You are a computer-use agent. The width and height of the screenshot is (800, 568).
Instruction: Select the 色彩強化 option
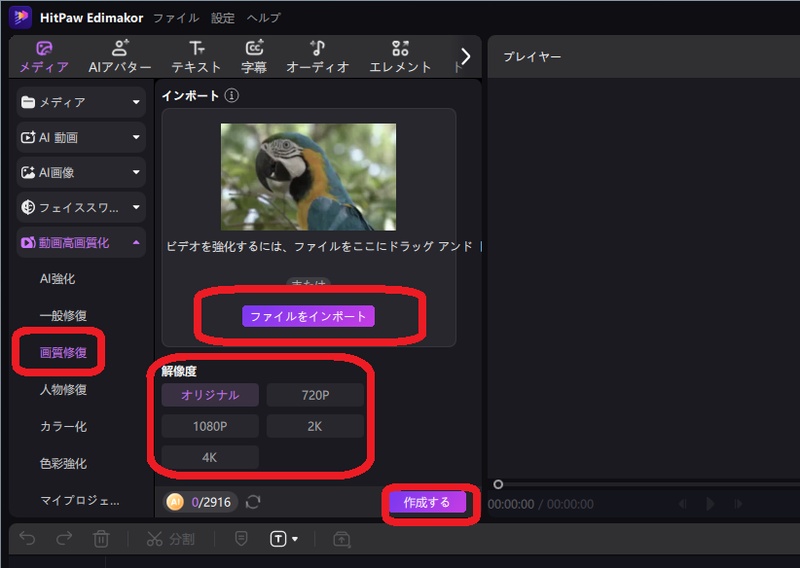coord(63,463)
